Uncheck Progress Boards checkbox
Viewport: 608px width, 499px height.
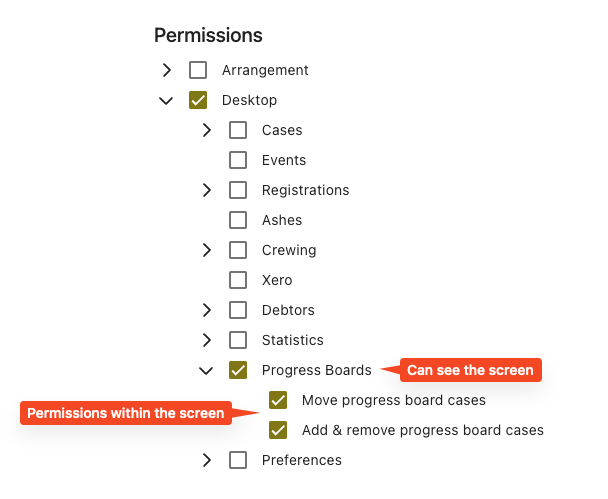[x=238, y=370]
